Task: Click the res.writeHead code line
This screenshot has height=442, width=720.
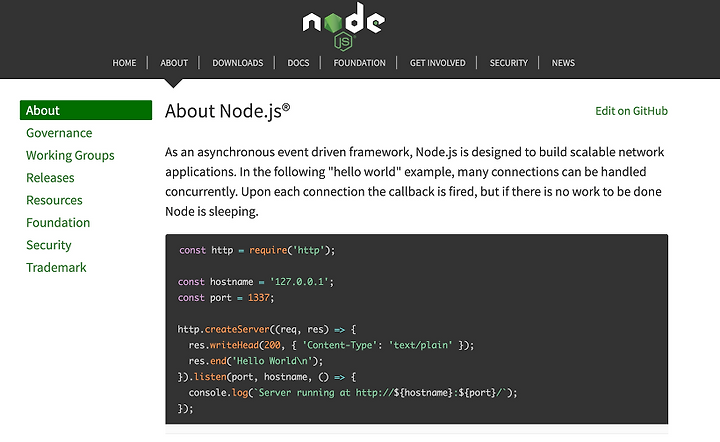Action: pos(331,345)
